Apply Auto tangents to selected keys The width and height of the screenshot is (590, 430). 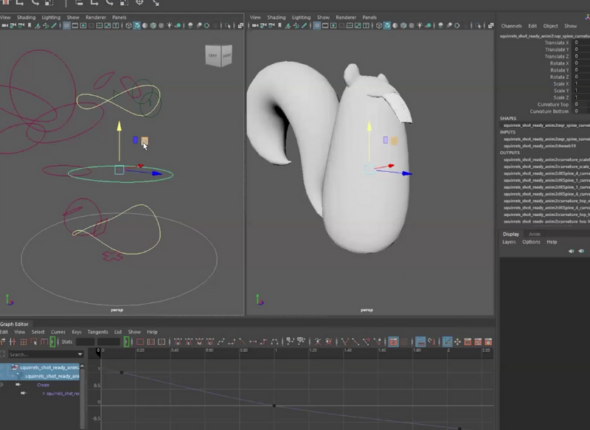[178, 342]
